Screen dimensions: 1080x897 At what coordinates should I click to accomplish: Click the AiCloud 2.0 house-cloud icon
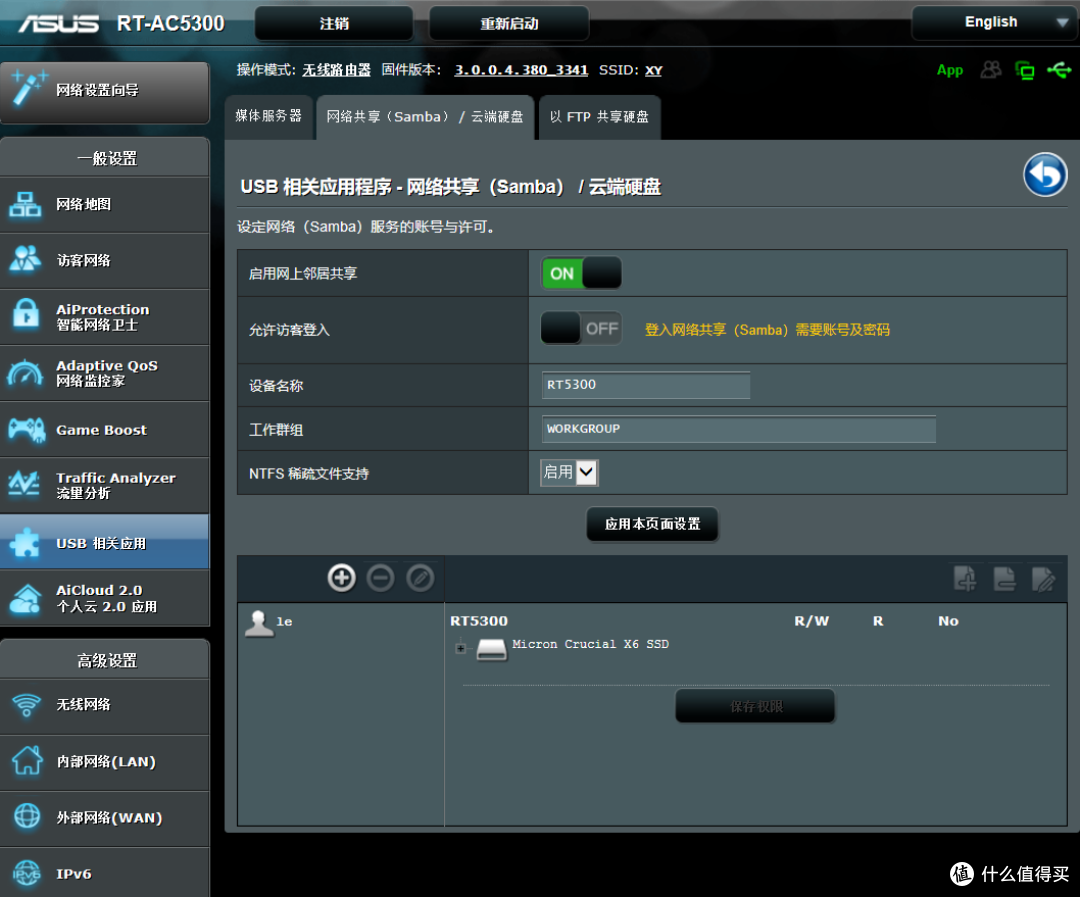click(25, 598)
